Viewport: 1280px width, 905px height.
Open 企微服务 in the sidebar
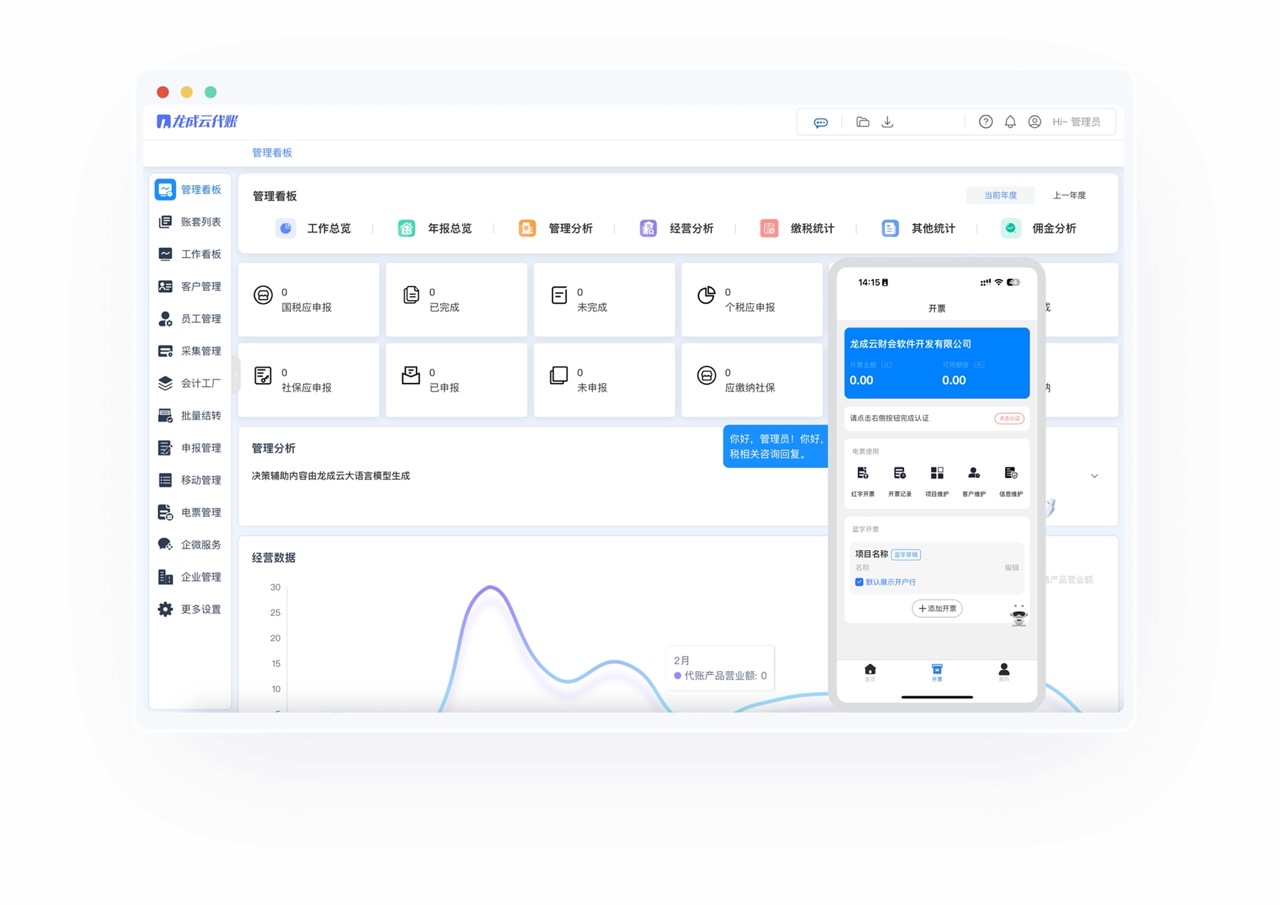pyautogui.click(x=190, y=545)
